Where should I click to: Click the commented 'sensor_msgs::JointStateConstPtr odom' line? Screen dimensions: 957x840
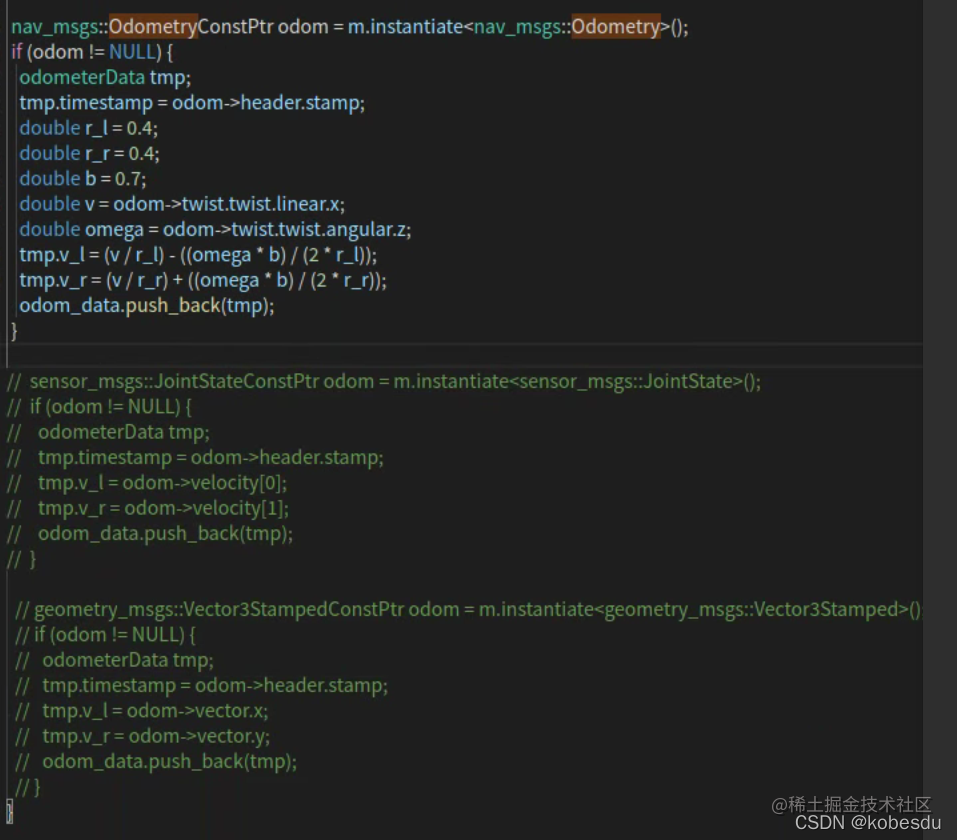pos(385,382)
